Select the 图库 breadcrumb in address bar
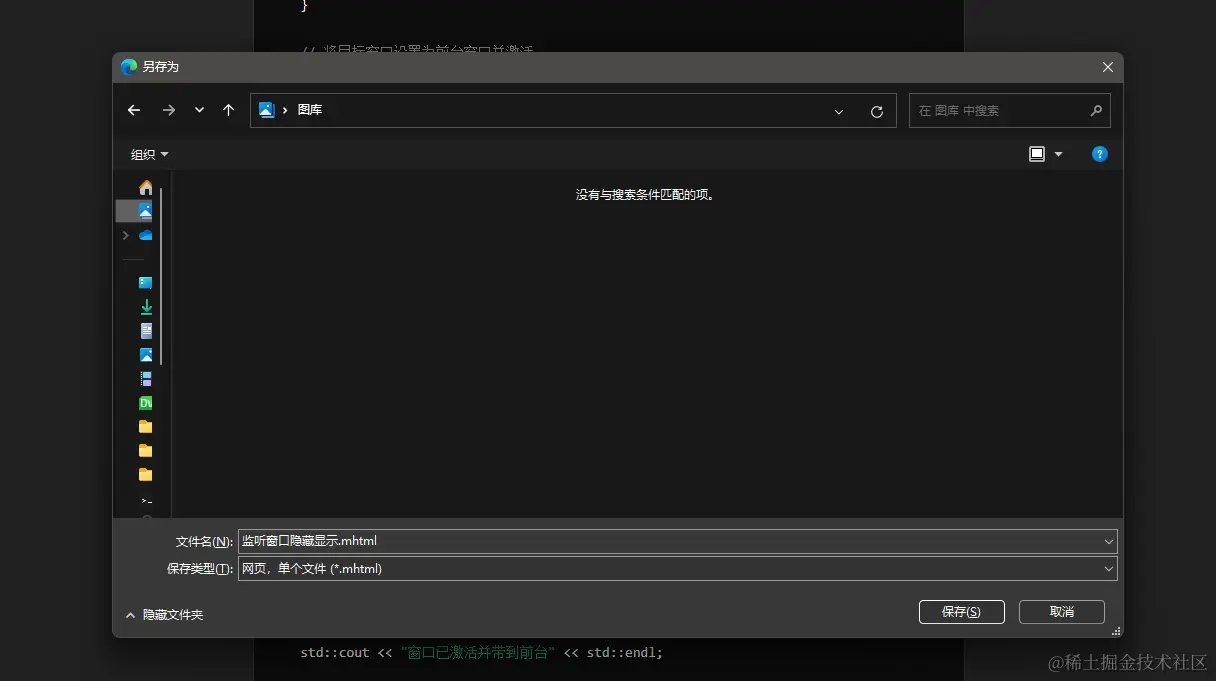Viewport: 1216px width, 681px height. click(310, 110)
